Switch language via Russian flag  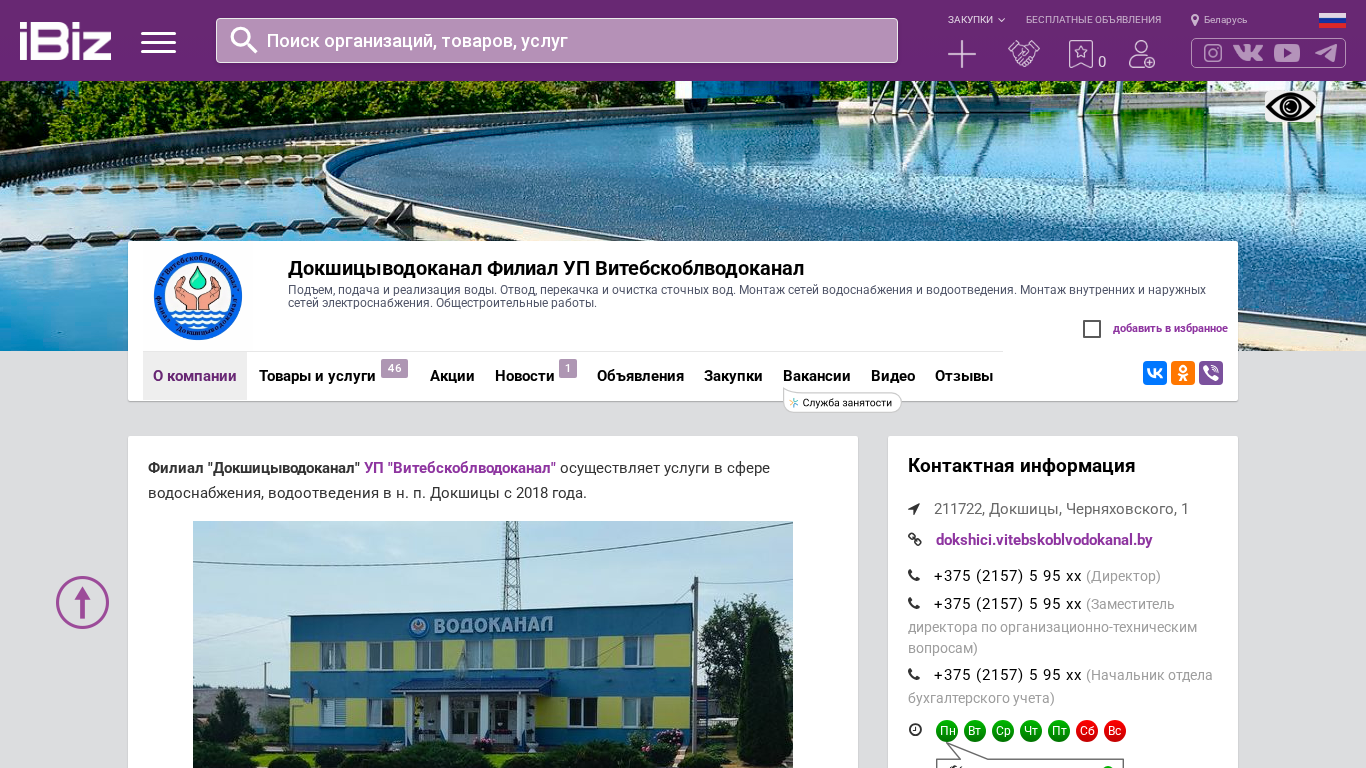click(1332, 20)
